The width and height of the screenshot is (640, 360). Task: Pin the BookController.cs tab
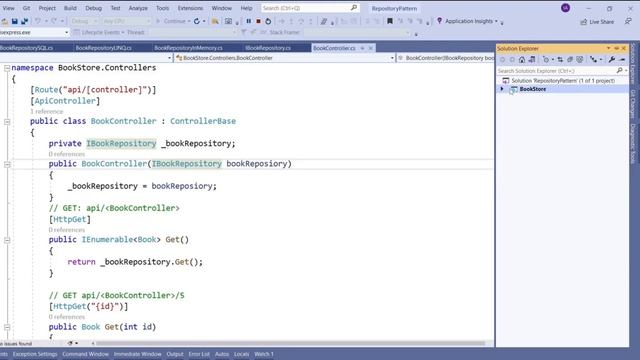[x=362, y=48]
